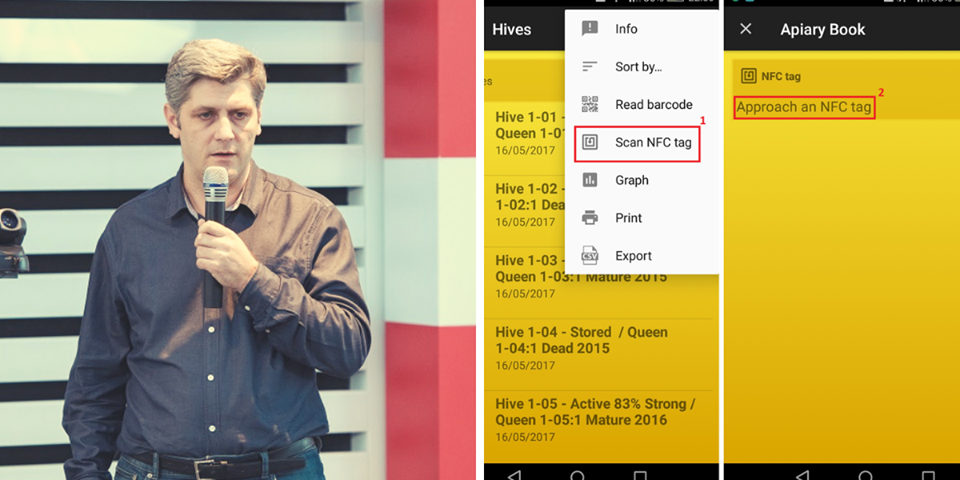This screenshot has height=480, width=960.
Task: Tap Android back button on Hives screen
Action: pyautogui.click(x=515, y=475)
